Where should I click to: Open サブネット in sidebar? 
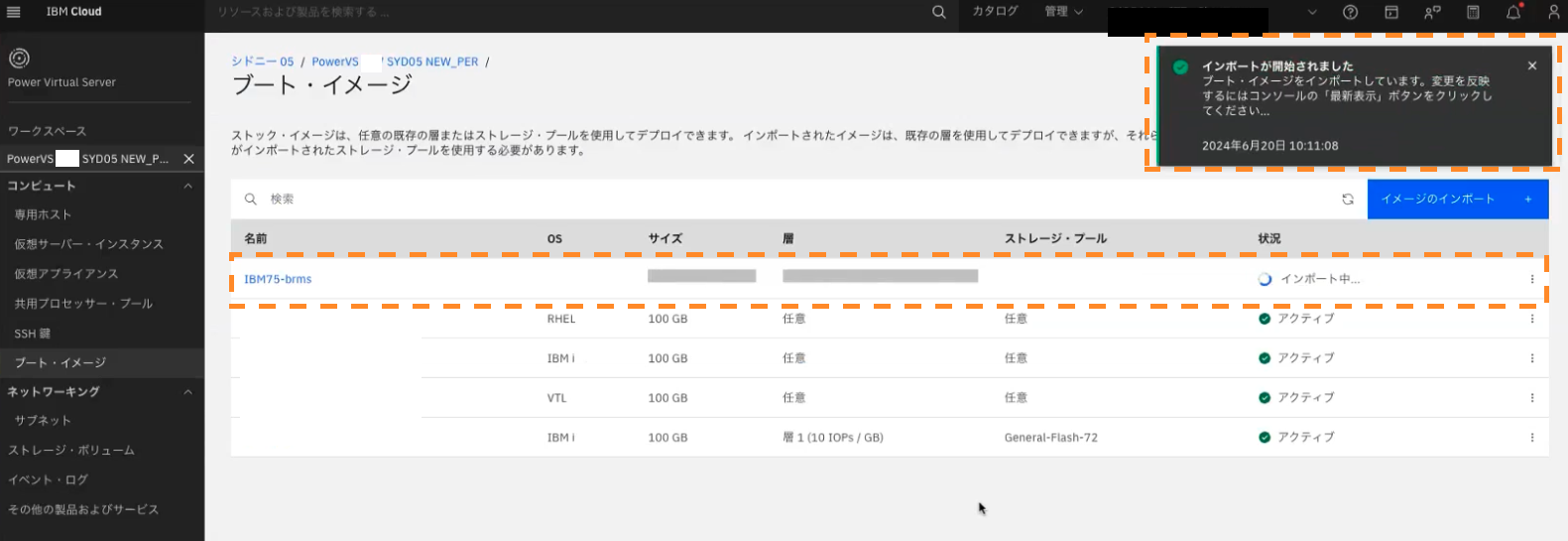tap(43, 421)
